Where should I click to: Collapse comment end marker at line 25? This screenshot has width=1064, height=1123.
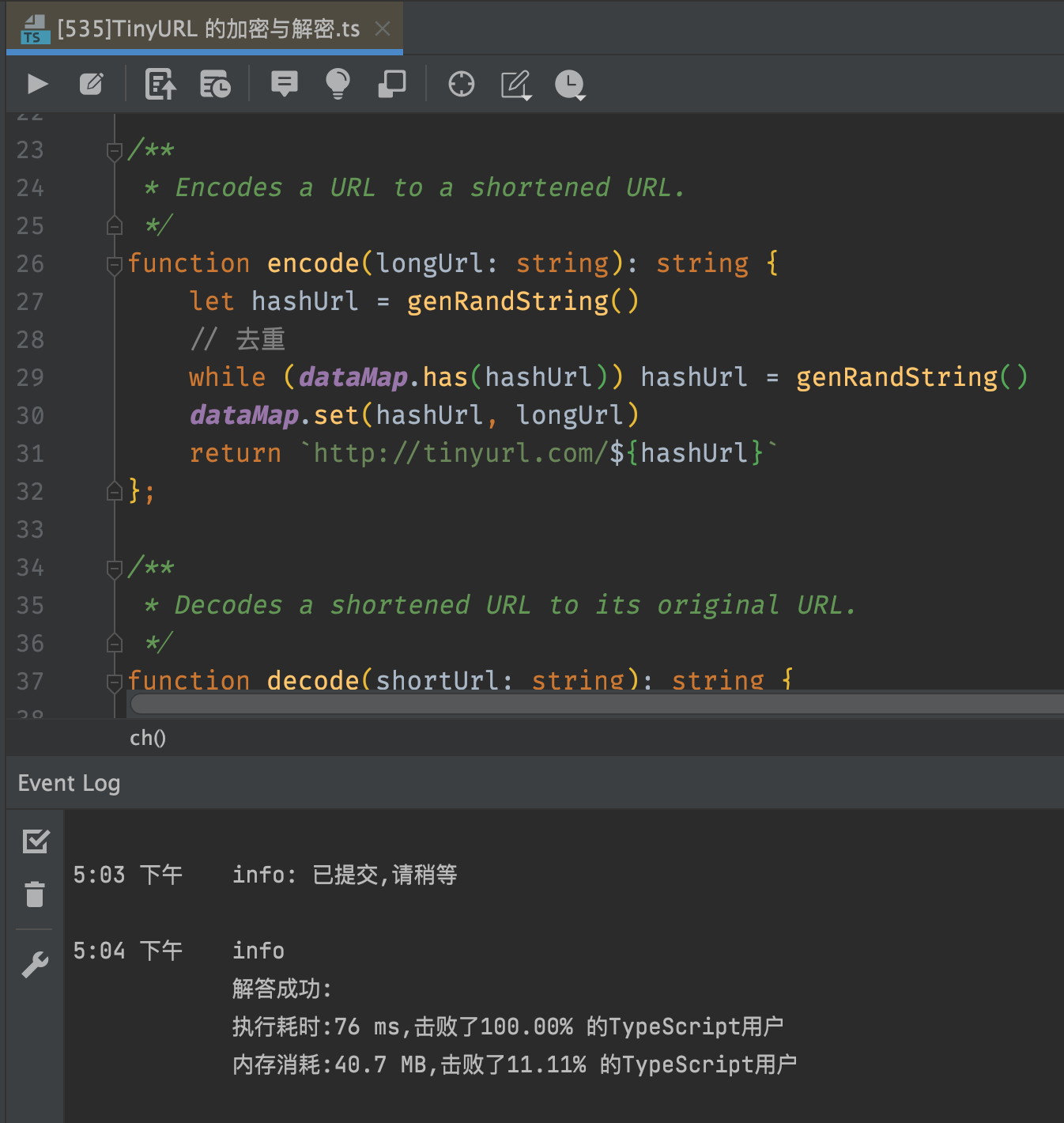pos(115,226)
